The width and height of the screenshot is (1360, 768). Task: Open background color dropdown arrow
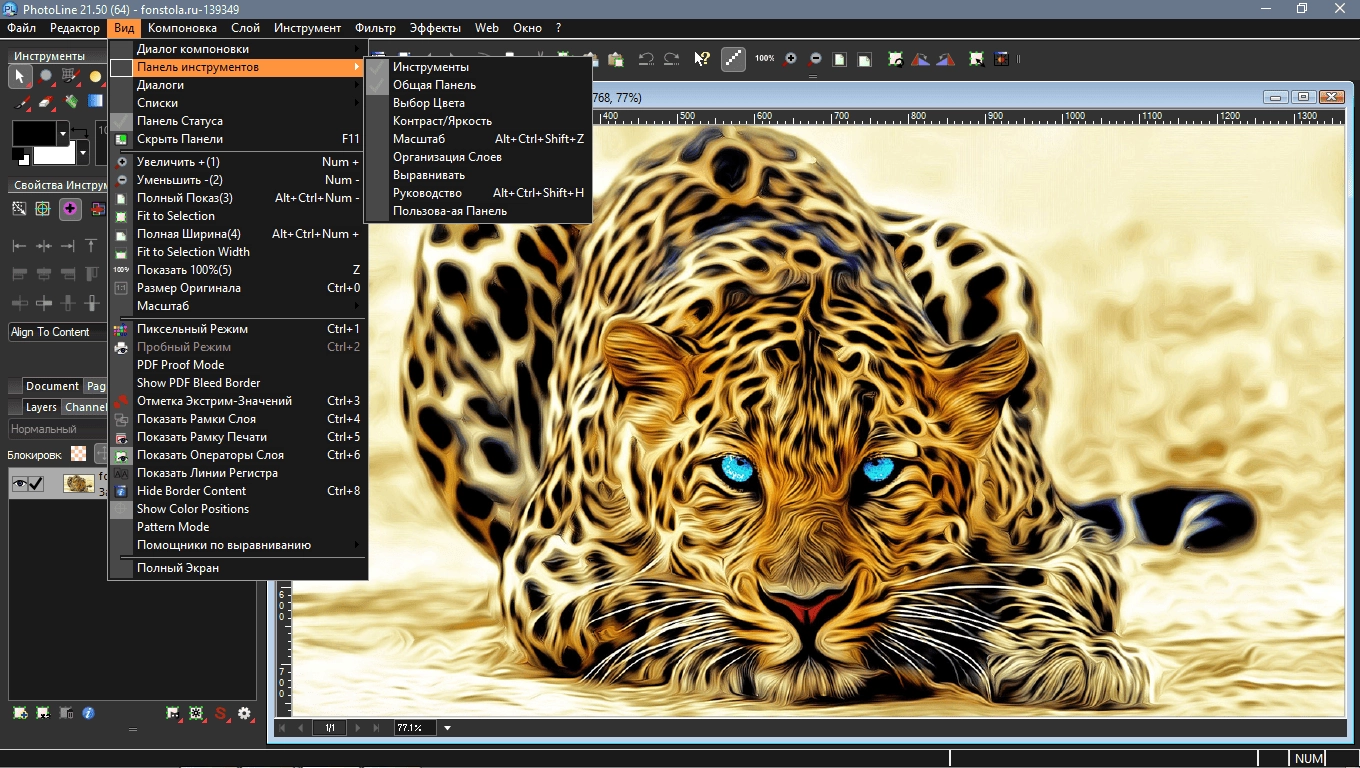[83, 154]
